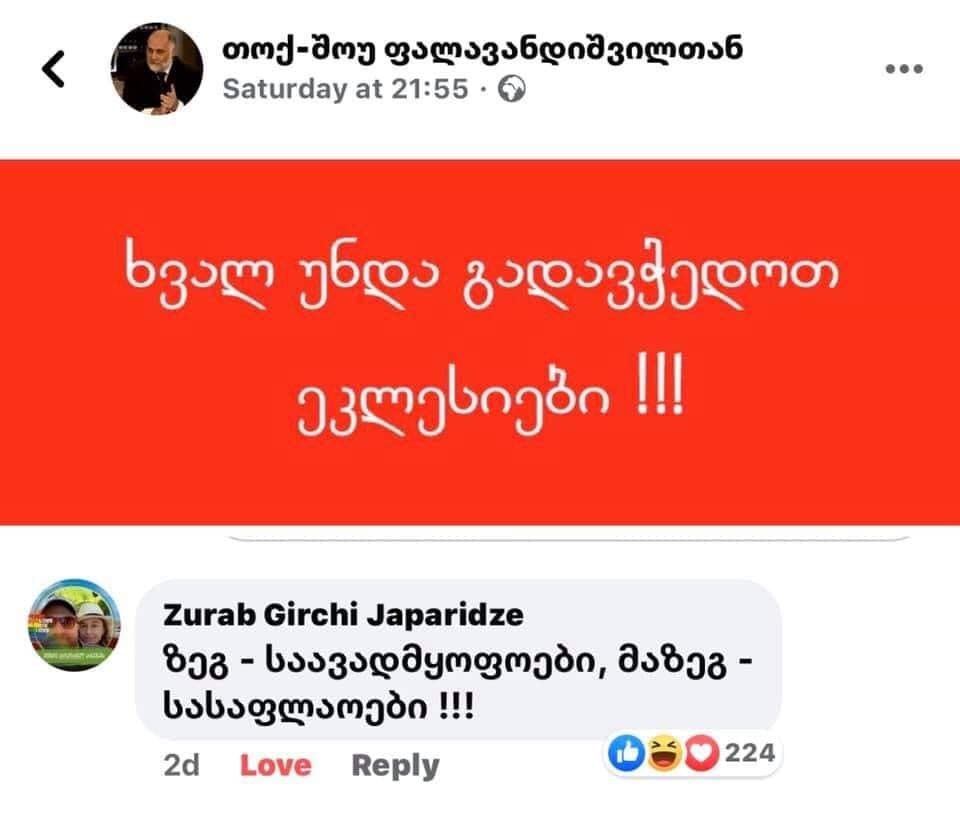The height and width of the screenshot is (816, 960).
Task: Toggle the Love reaction on the comment
Action: (x=276, y=765)
